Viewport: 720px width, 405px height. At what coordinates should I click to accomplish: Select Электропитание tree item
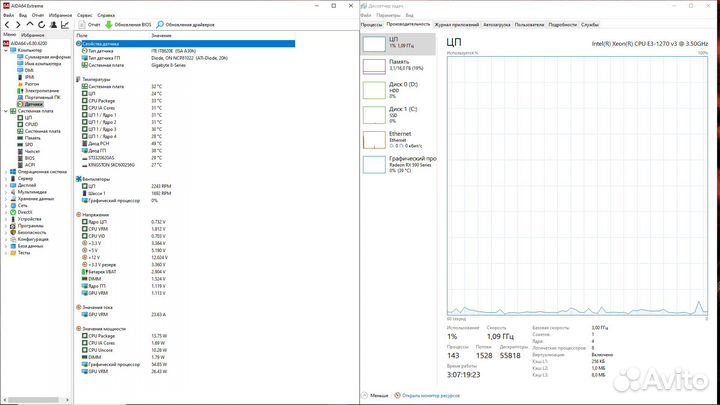[x=38, y=91]
